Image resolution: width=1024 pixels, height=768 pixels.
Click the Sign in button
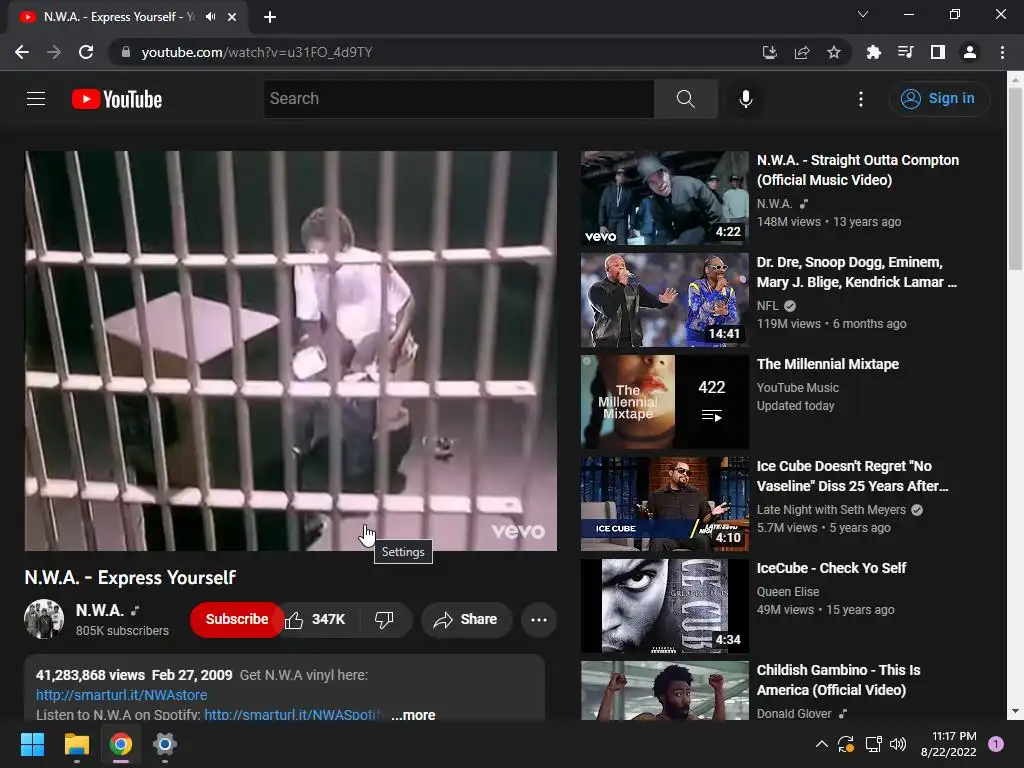click(939, 99)
